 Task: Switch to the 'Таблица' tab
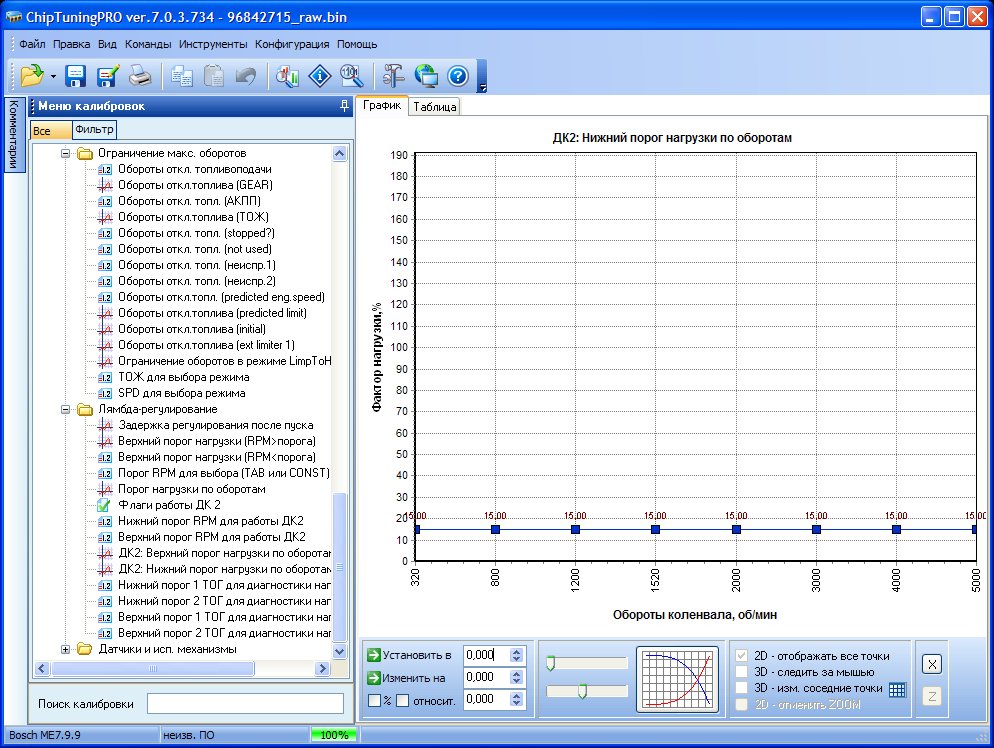point(434,107)
